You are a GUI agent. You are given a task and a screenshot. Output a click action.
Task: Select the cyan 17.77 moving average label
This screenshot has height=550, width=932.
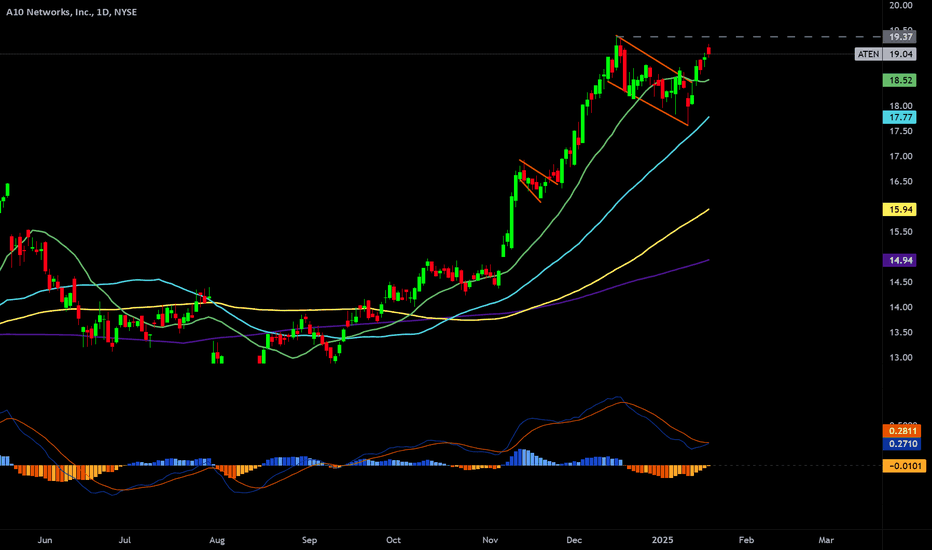click(900, 118)
